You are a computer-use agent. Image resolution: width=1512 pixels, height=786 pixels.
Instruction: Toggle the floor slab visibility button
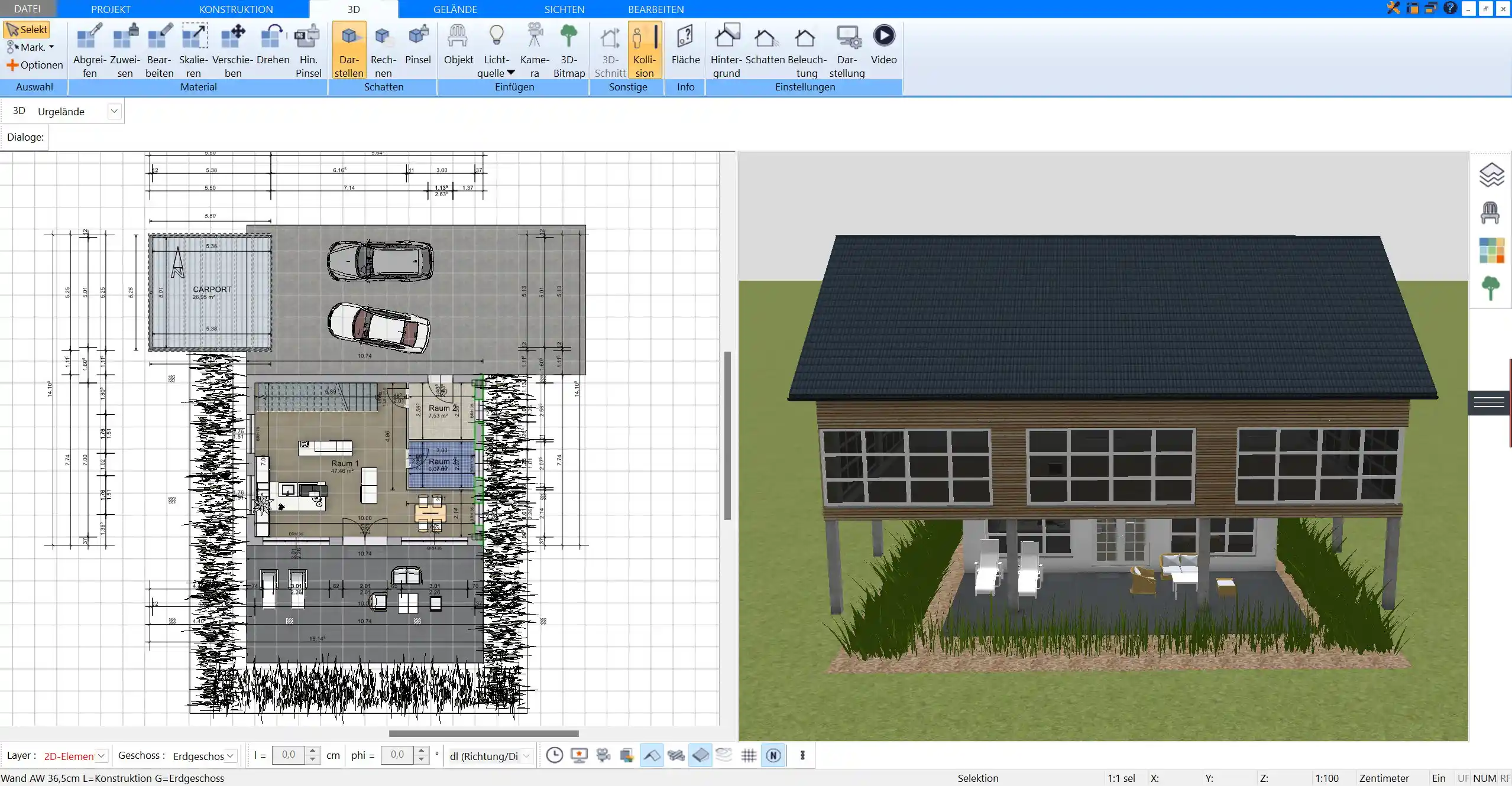(700, 755)
